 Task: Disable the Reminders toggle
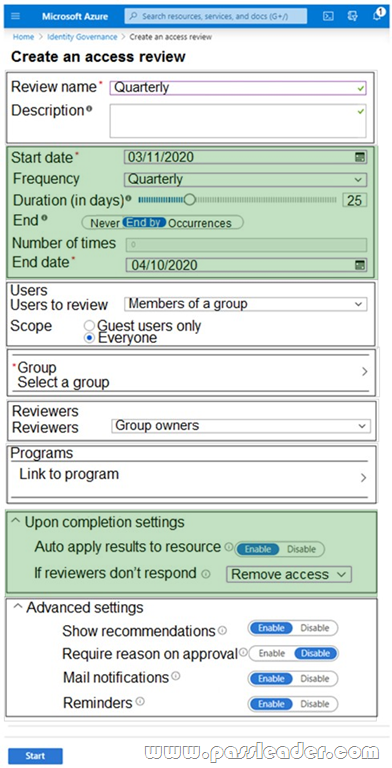tap(315, 704)
